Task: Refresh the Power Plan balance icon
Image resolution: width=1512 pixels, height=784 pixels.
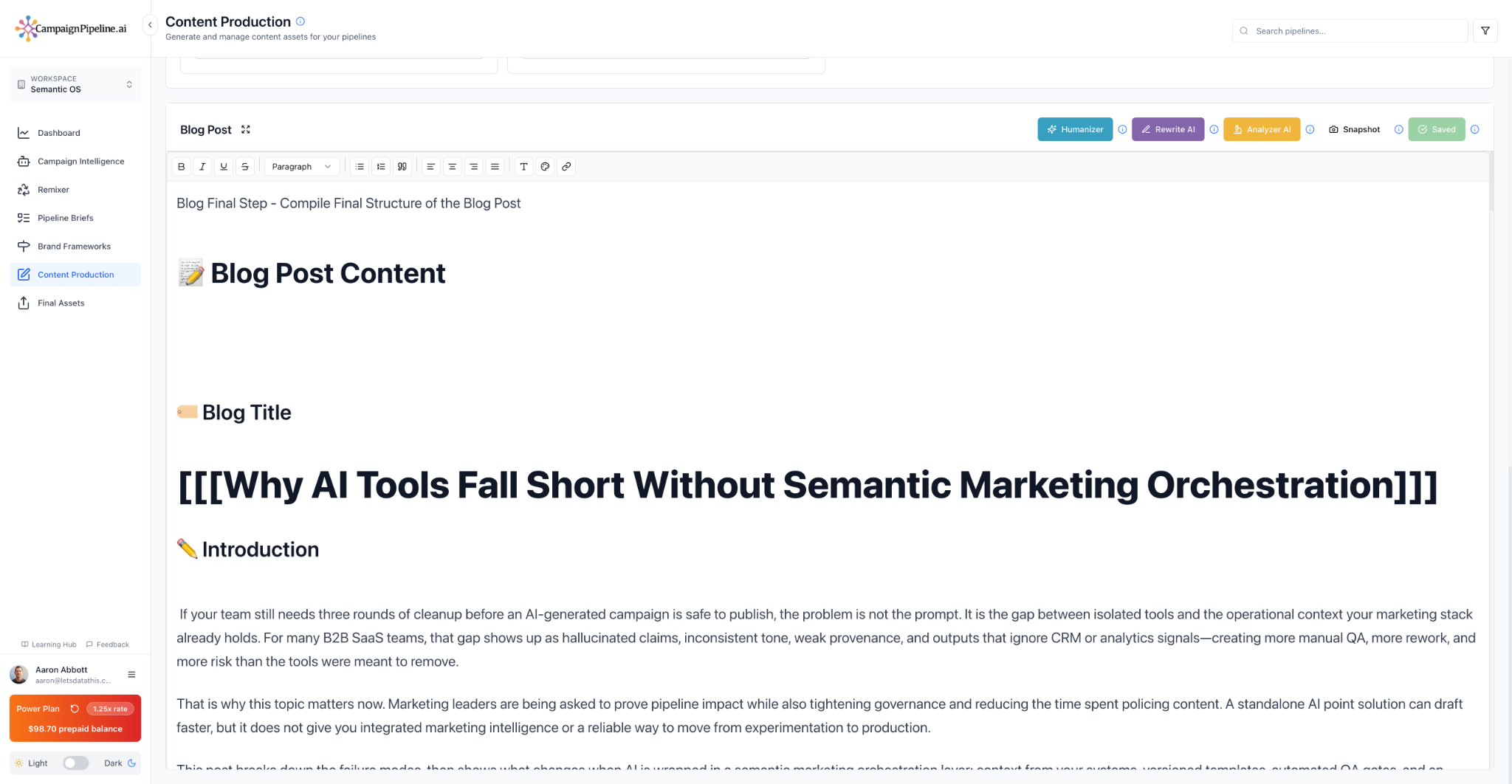Action: click(x=75, y=709)
